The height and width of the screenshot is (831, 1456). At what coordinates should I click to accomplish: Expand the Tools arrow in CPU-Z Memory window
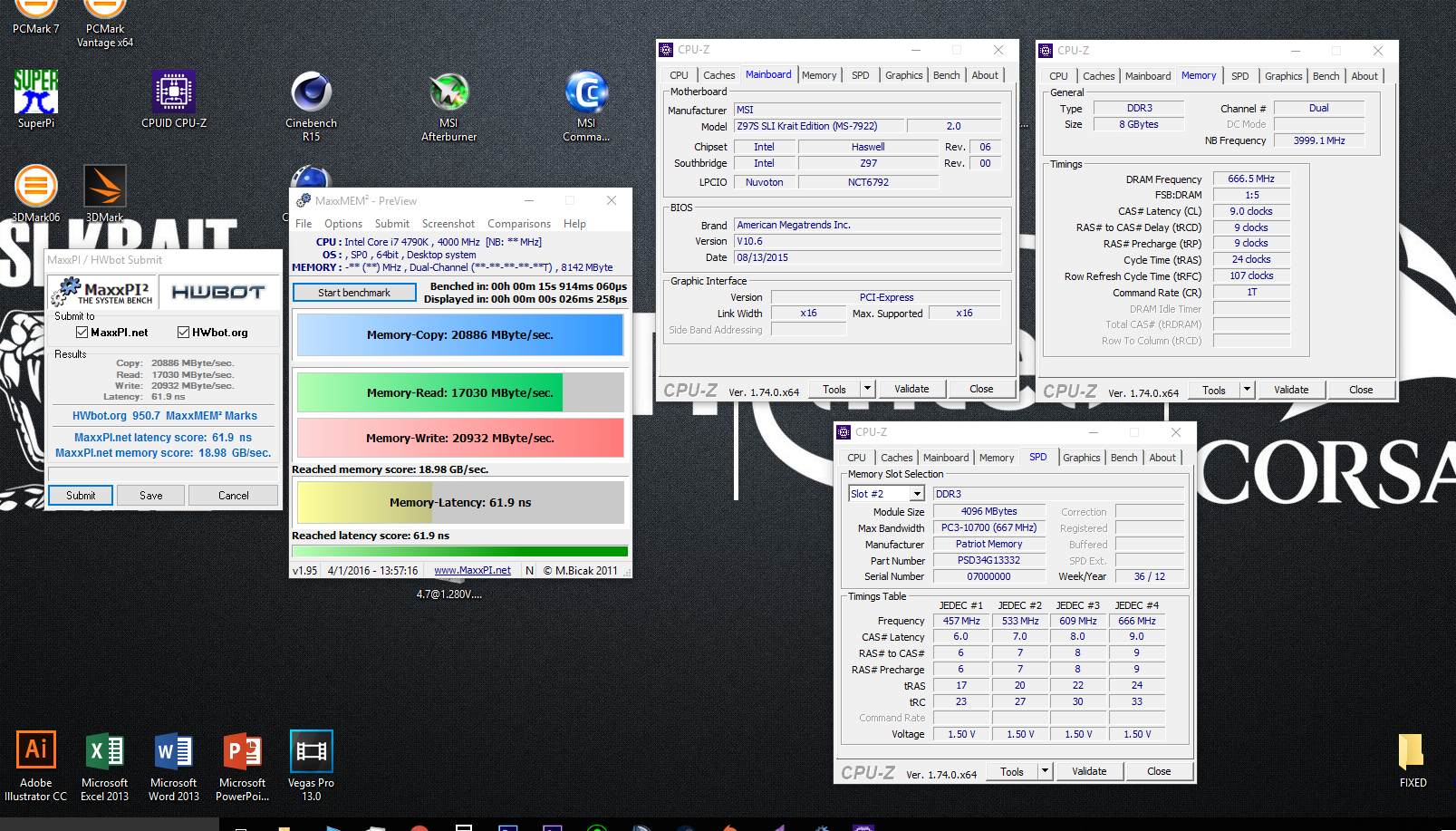click(1247, 390)
